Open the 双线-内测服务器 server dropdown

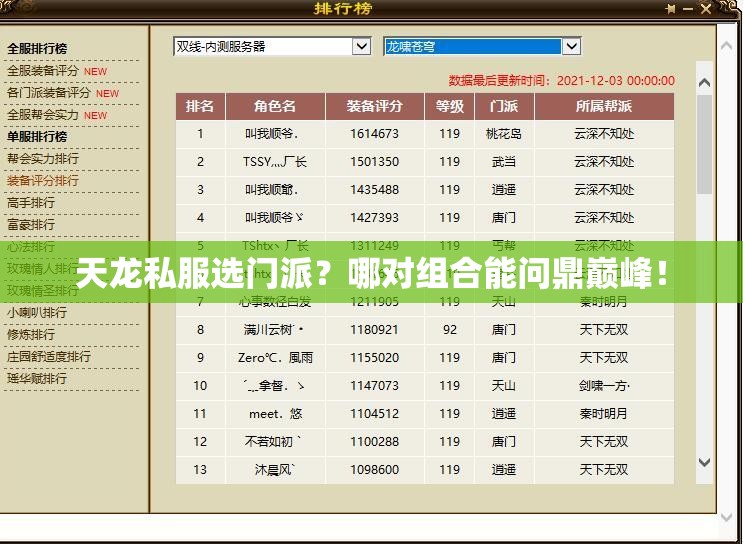click(x=361, y=47)
